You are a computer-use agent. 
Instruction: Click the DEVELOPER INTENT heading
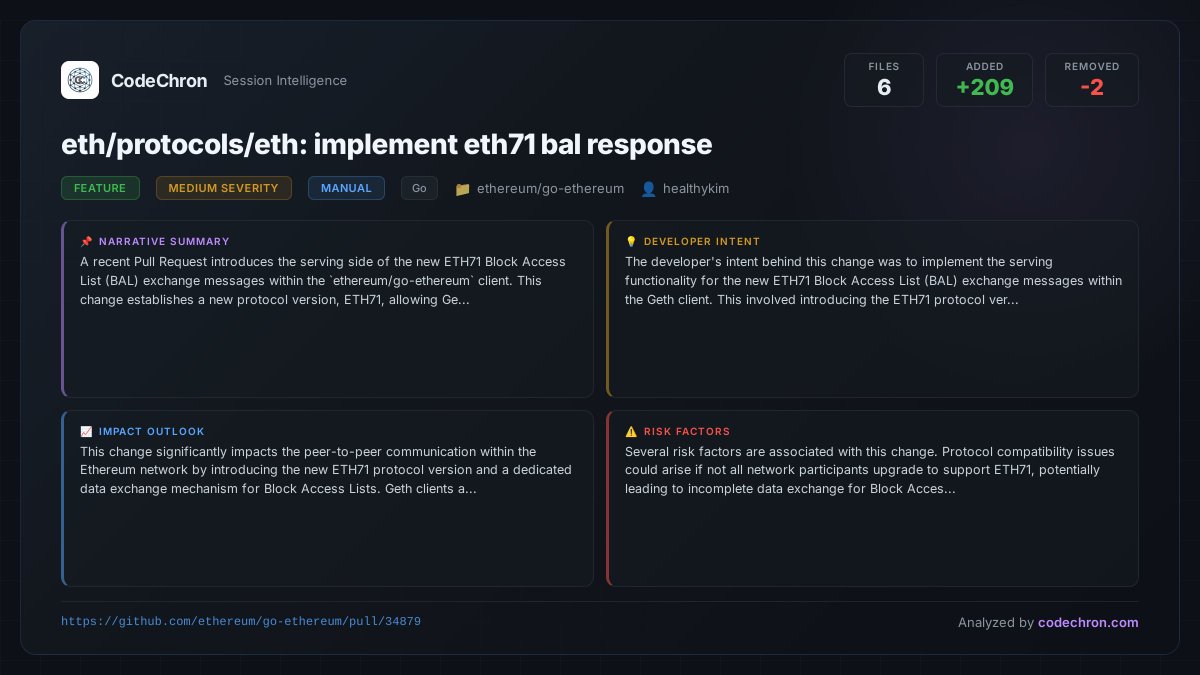point(702,241)
